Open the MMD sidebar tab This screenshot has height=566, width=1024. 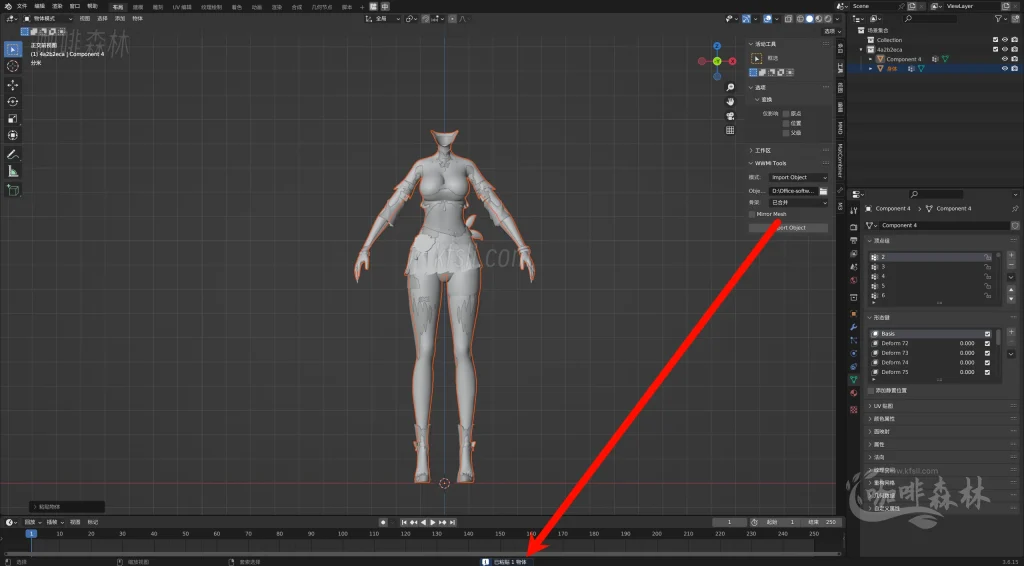840,128
